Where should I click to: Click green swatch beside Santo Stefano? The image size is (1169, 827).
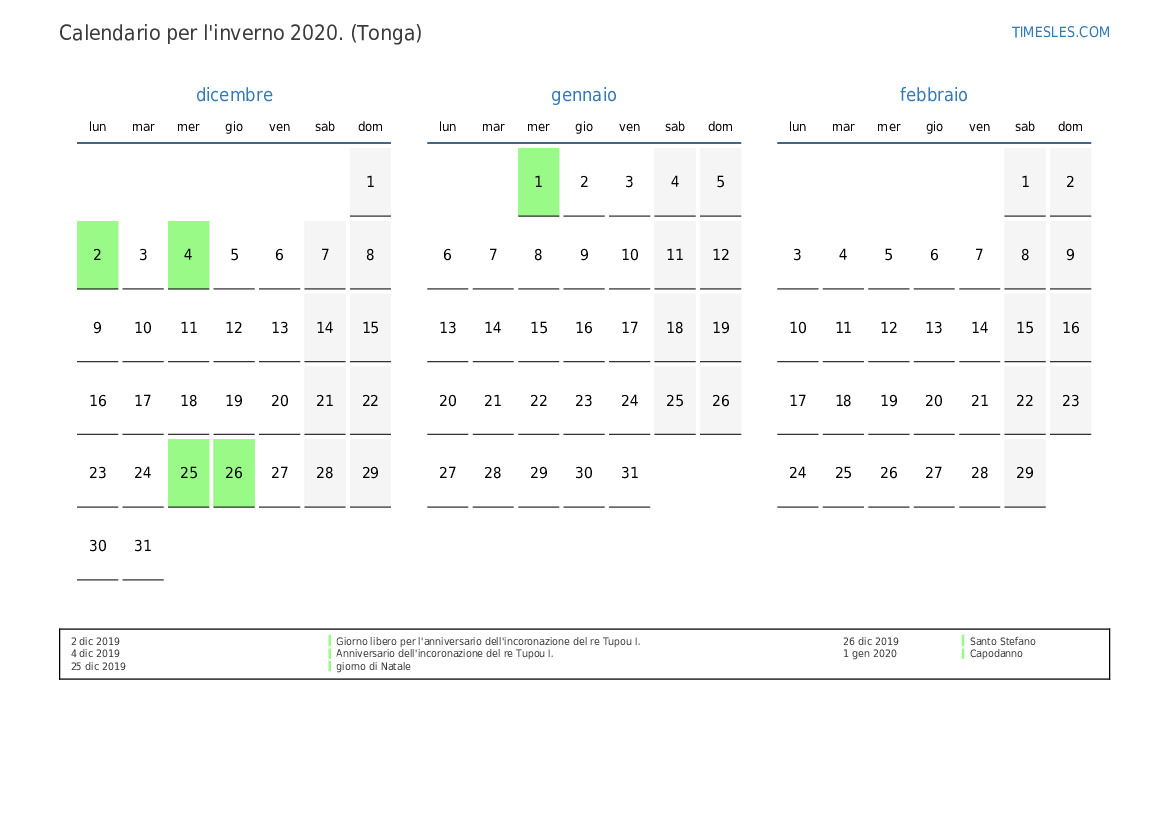[x=963, y=641]
